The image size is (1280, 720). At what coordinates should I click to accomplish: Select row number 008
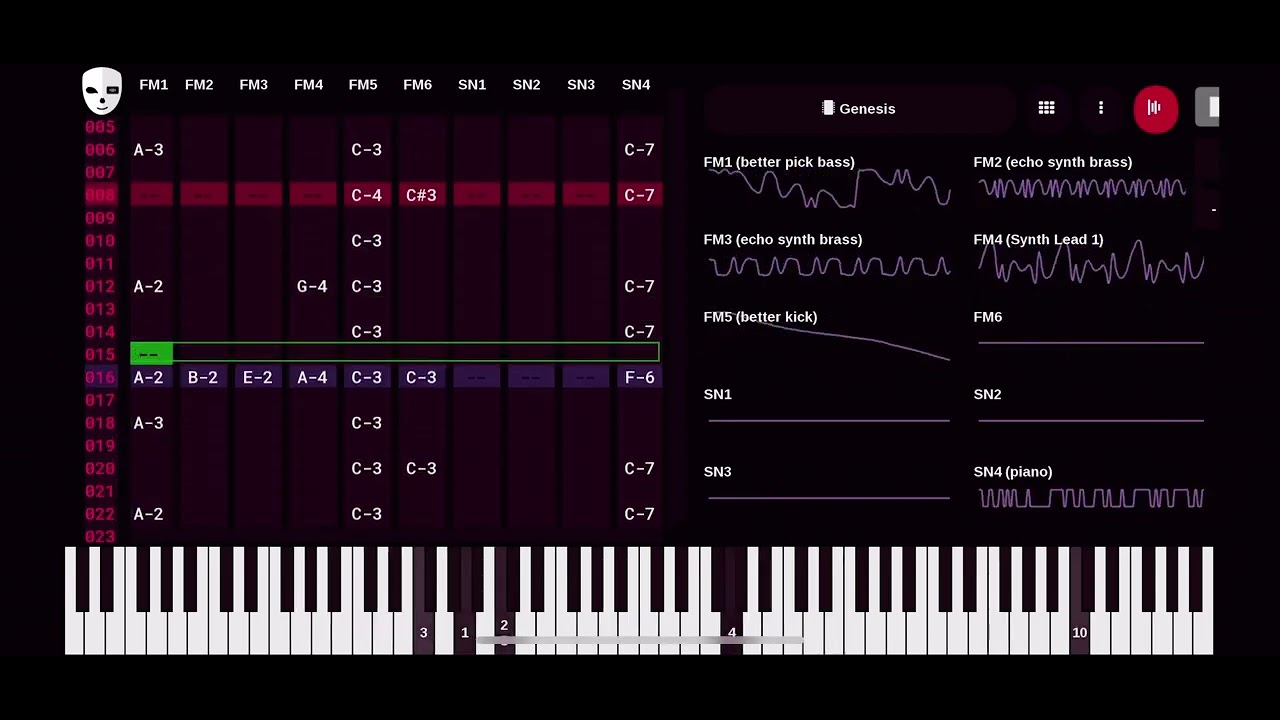tap(100, 195)
